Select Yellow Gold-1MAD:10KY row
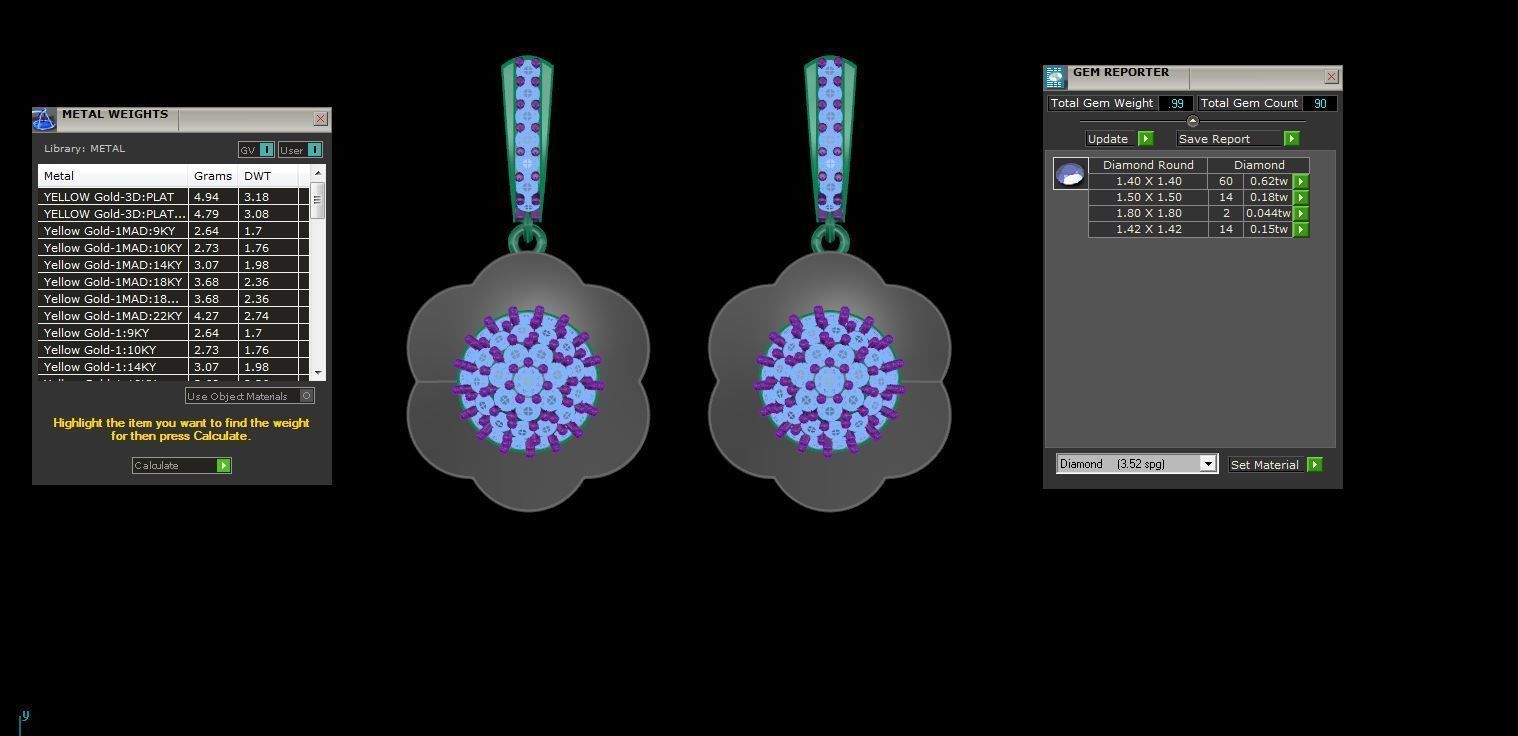This screenshot has height=736, width=1518. click(173, 248)
